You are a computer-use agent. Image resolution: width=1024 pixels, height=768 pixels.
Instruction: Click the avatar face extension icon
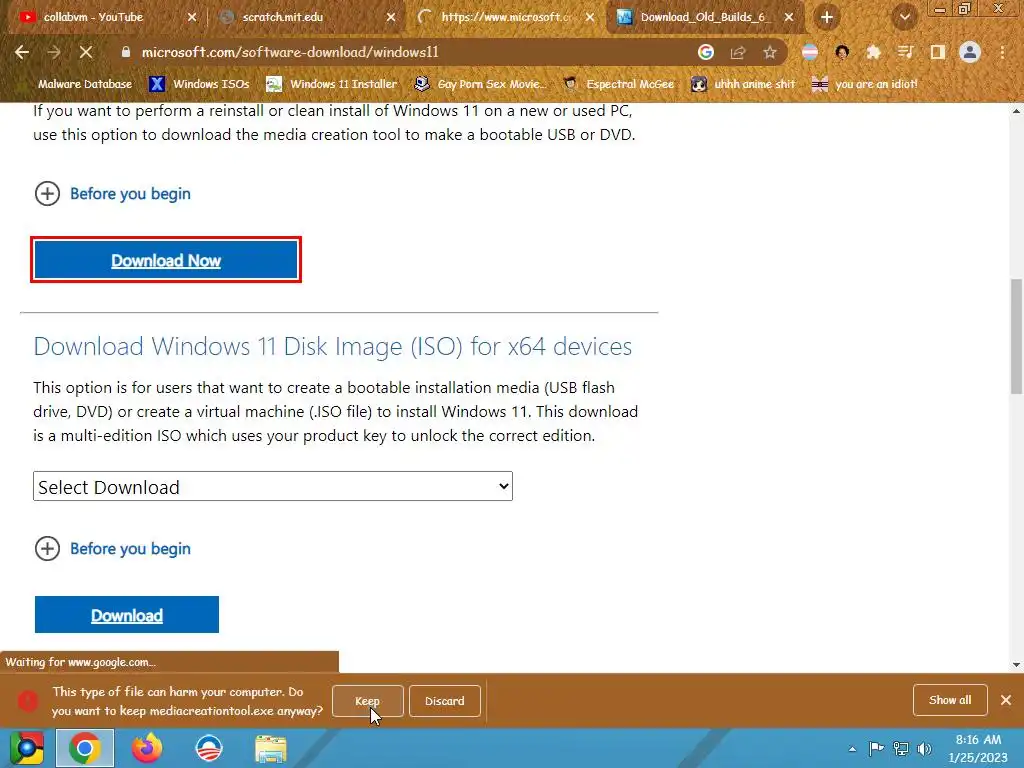pyautogui.click(x=842, y=52)
